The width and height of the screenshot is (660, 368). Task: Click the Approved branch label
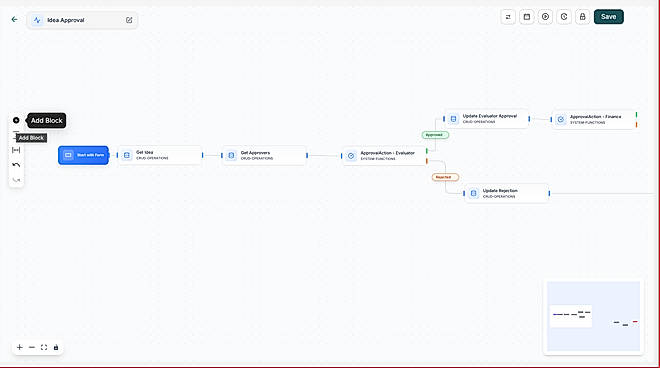(435, 135)
